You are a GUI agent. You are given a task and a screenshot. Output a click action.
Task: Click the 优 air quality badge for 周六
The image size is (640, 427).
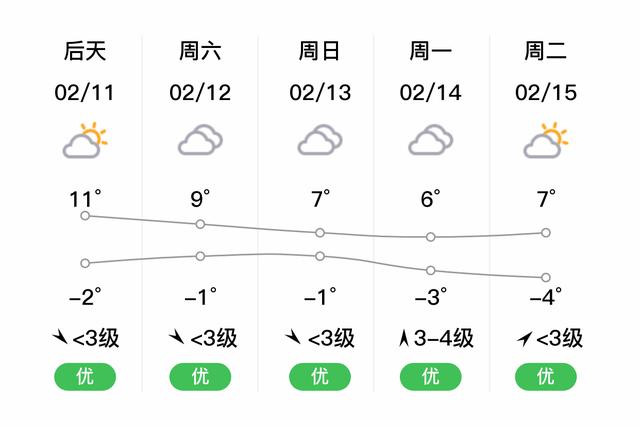(x=200, y=376)
